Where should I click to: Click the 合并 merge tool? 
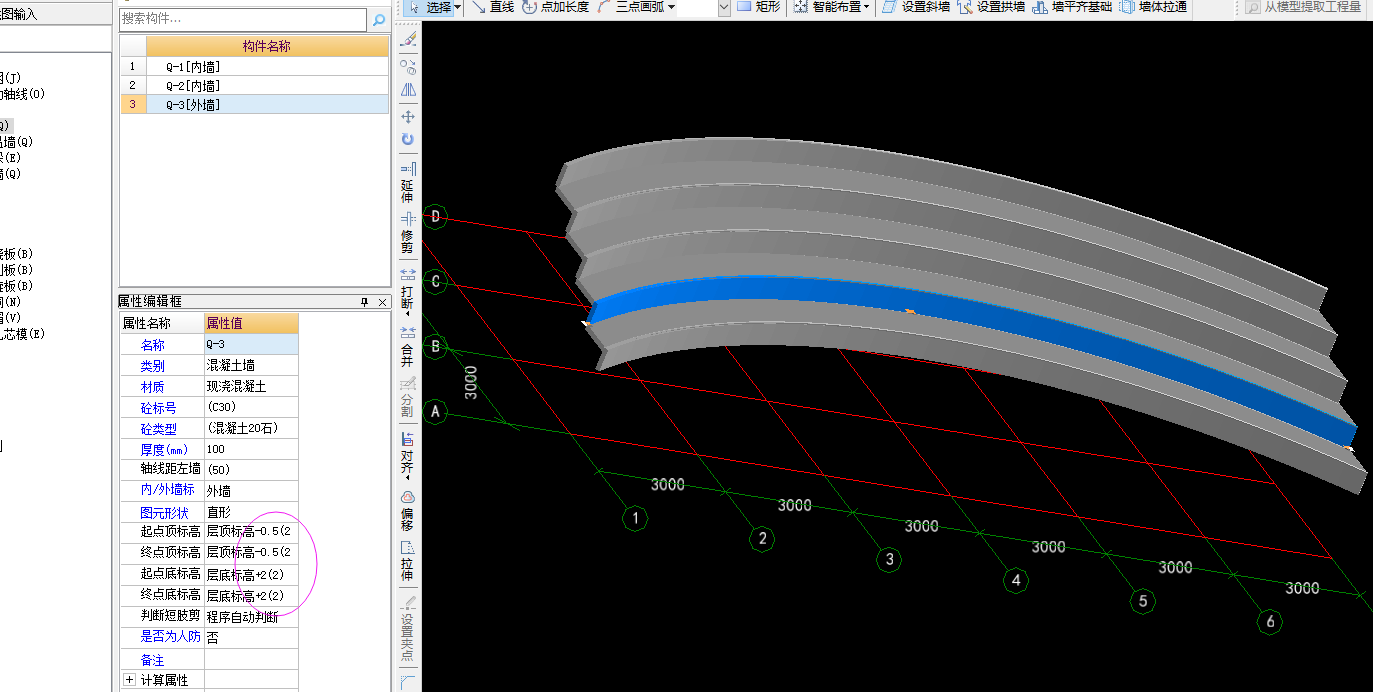coord(408,346)
